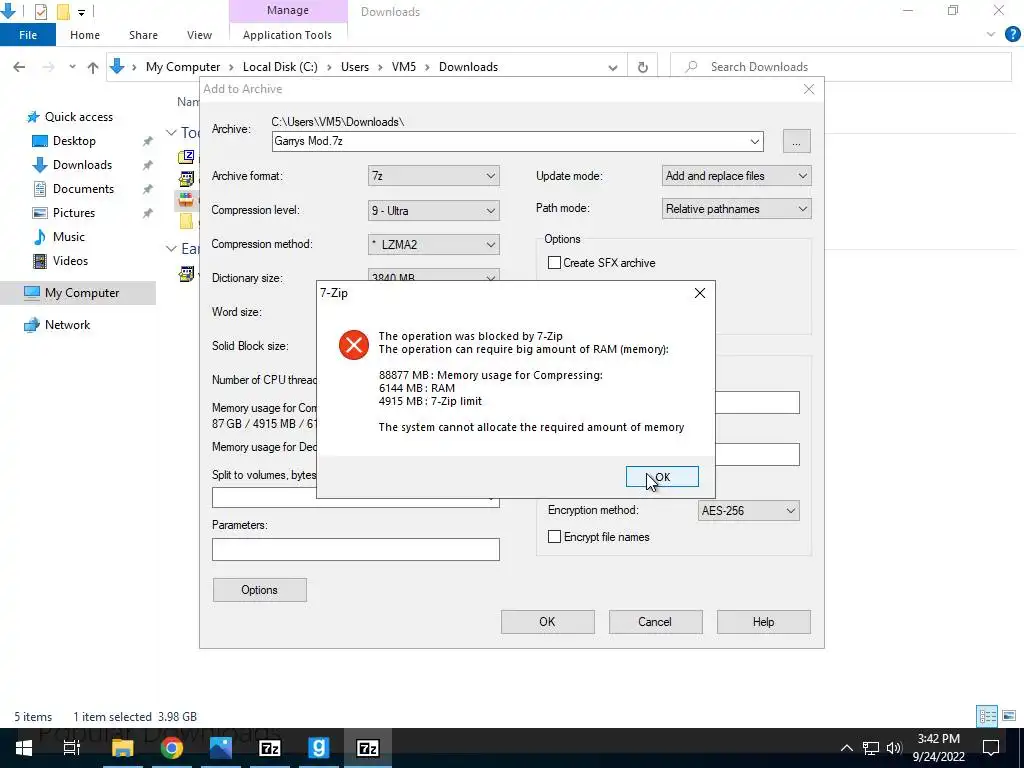Show hidden system tray icons
Screen dimensions: 1024x768
point(846,748)
